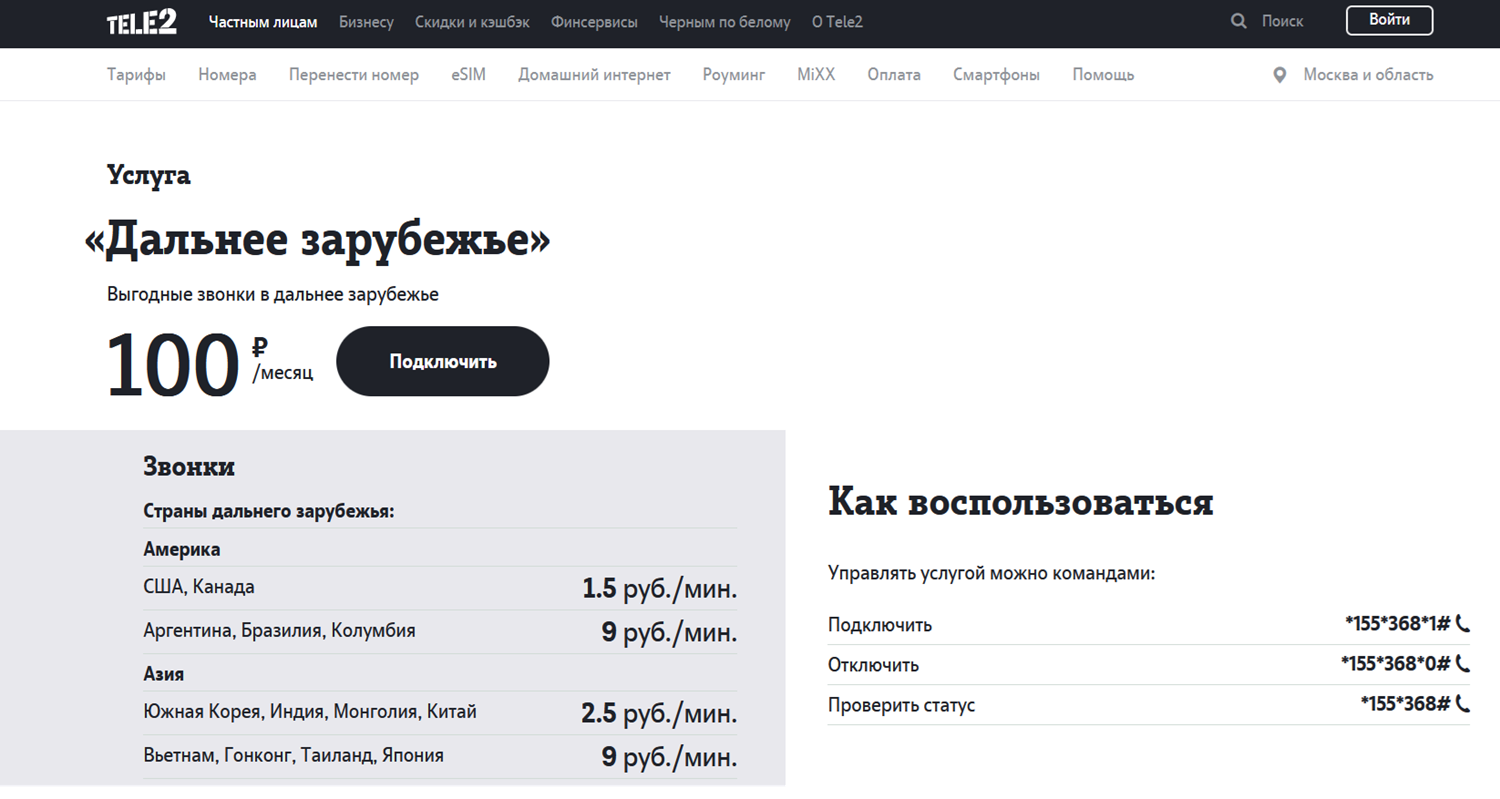The width and height of the screenshot is (1500, 799).
Task: Open the Частным лицам section
Action: pos(263,21)
